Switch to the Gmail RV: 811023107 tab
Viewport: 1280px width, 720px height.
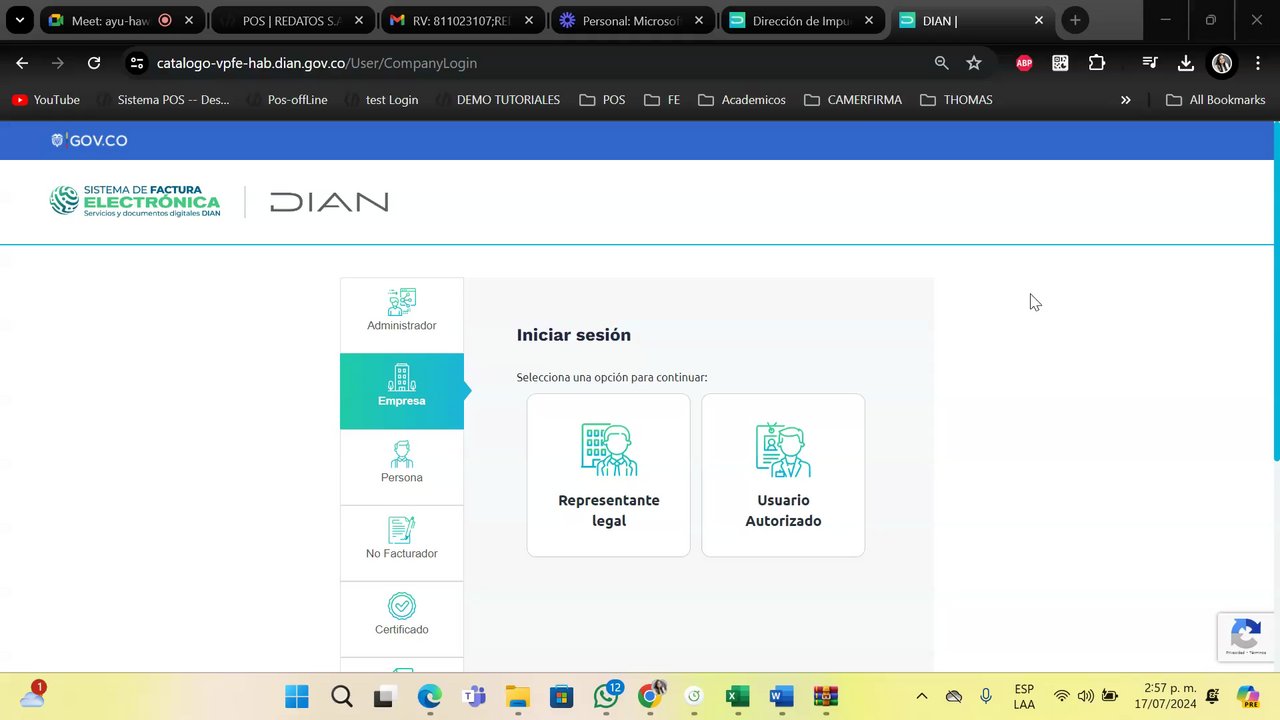[x=462, y=20]
